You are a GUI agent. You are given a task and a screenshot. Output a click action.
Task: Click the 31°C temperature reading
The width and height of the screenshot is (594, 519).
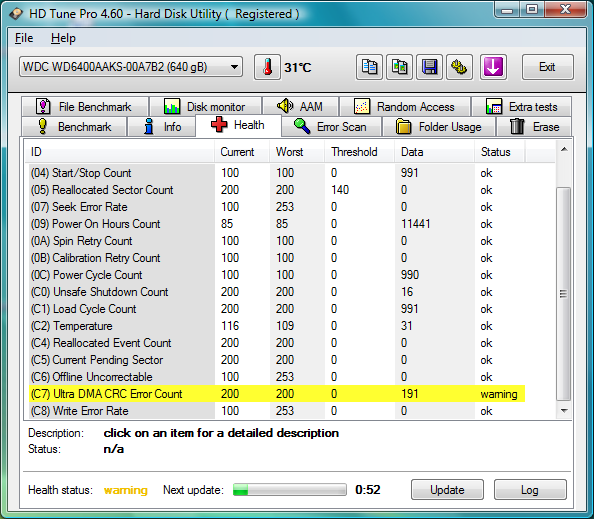pos(298,68)
